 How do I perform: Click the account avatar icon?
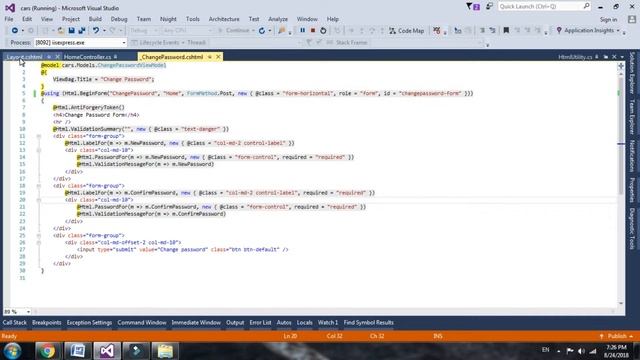click(x=632, y=19)
